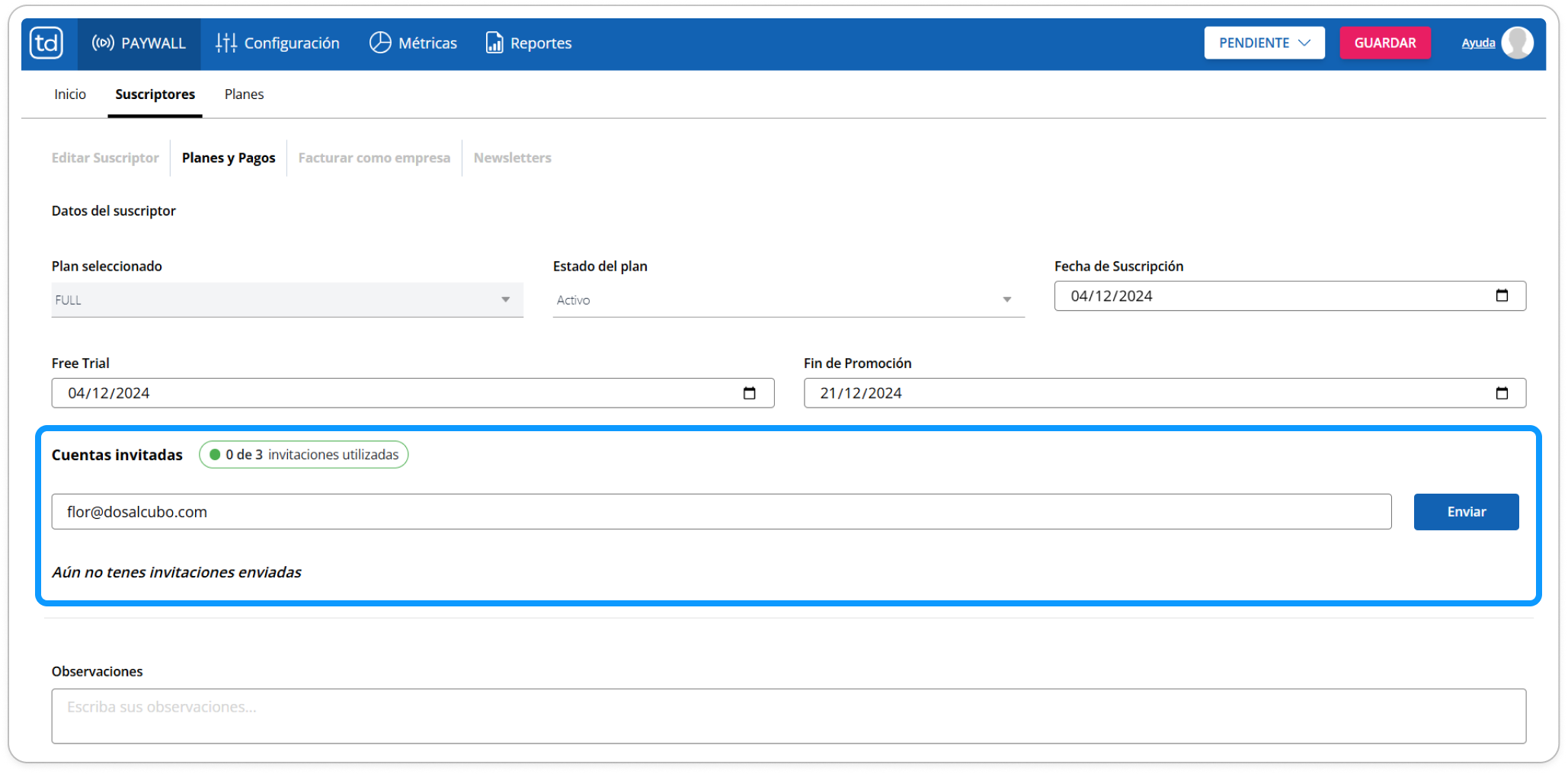Open the Configuración menu
1568x774 pixels.
277,43
